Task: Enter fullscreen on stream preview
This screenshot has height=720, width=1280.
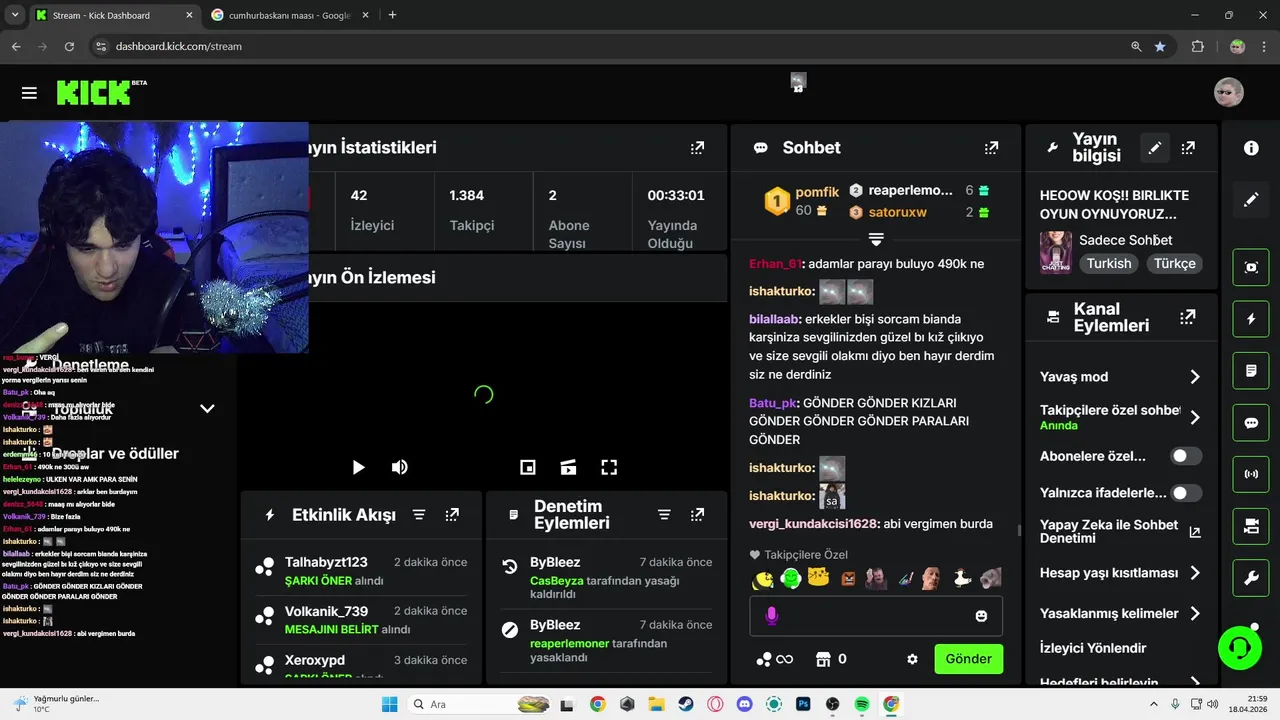Action: pos(609,467)
